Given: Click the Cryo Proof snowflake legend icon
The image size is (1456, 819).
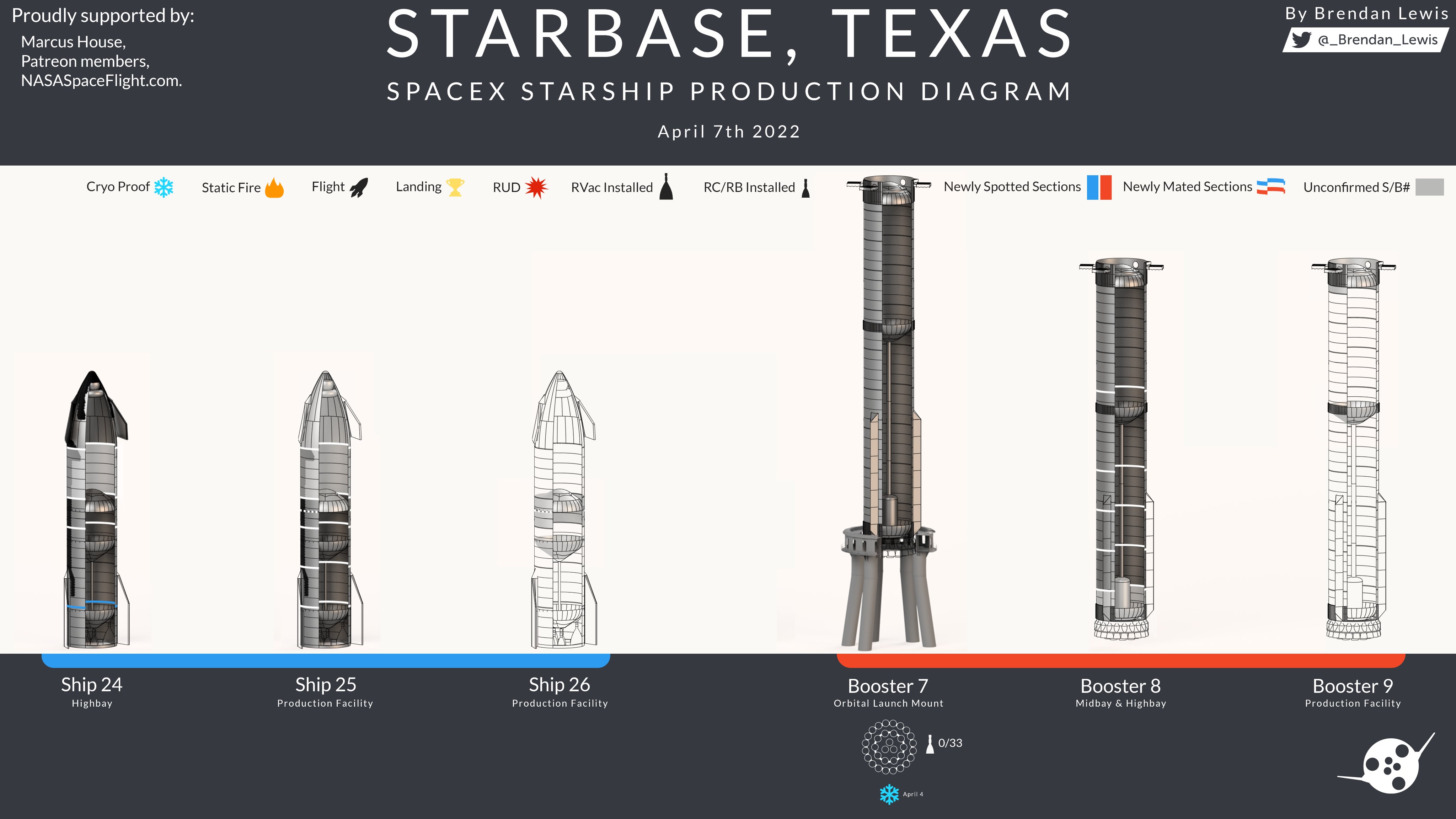Looking at the screenshot, I should coord(164,187).
